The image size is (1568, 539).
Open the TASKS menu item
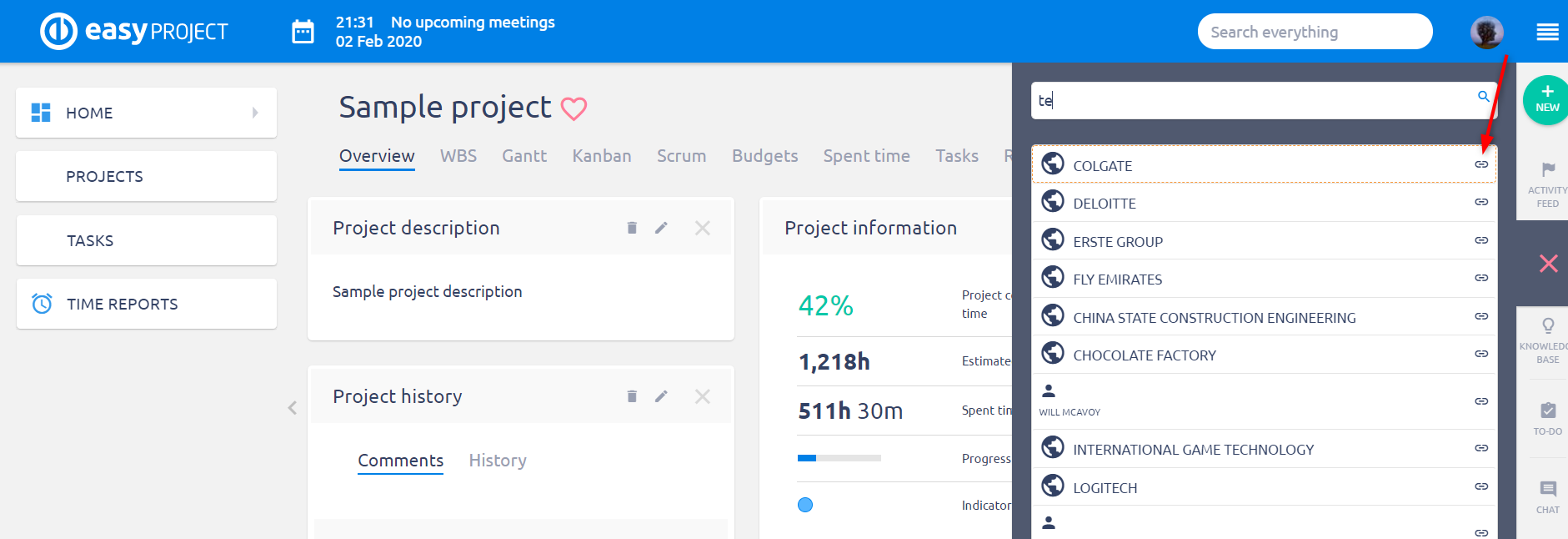[147, 240]
